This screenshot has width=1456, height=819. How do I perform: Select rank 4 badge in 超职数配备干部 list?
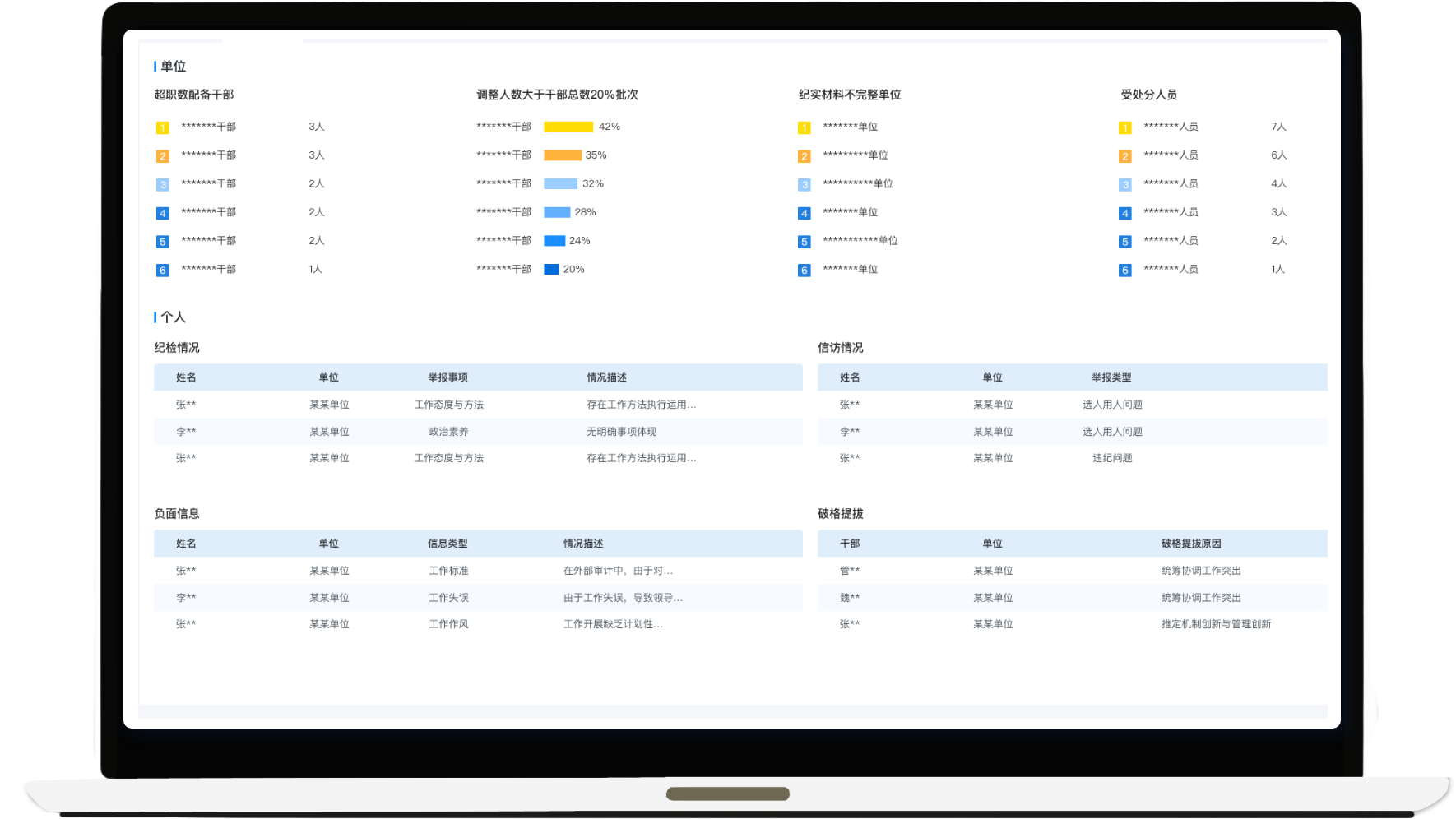tap(163, 213)
